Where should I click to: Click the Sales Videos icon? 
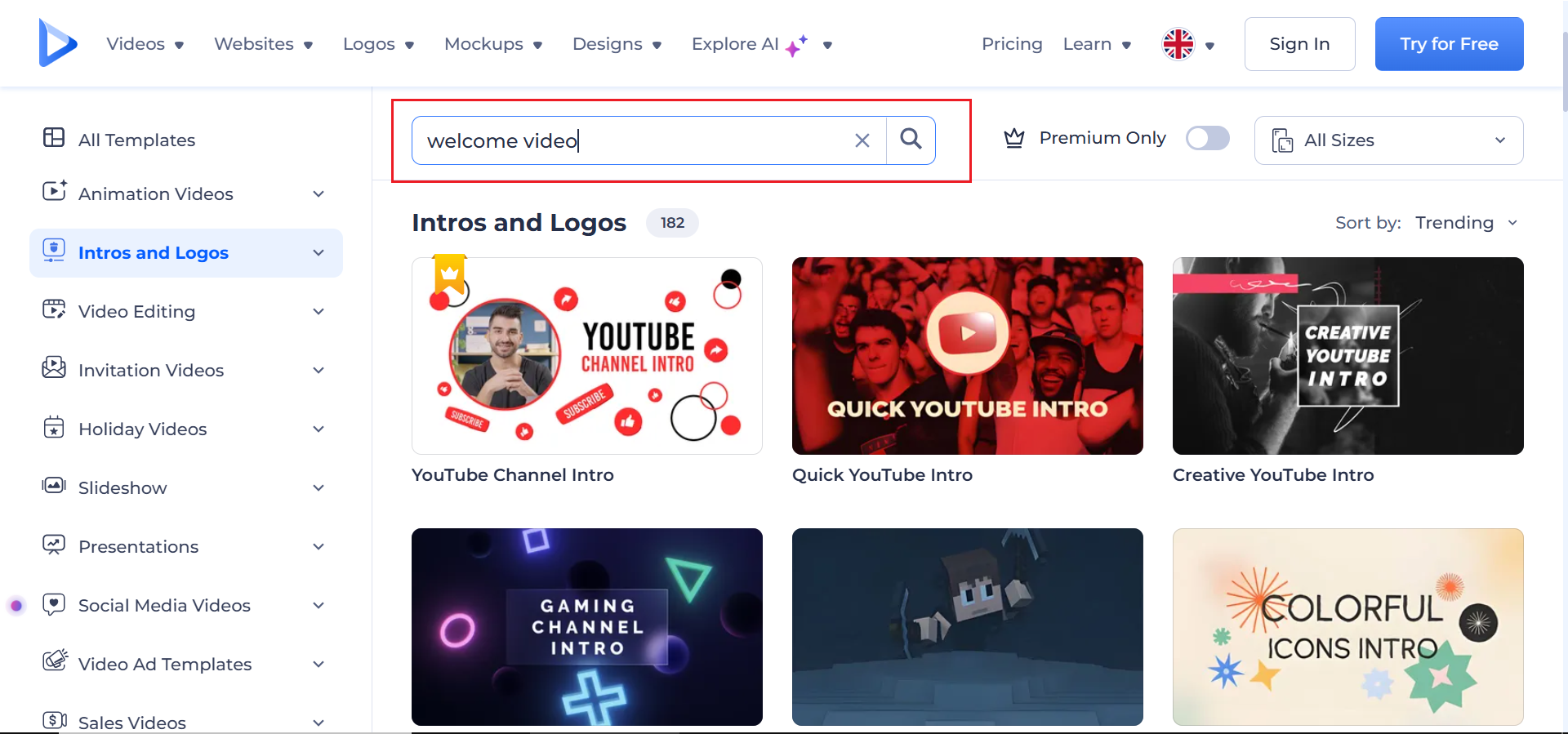tap(54, 720)
